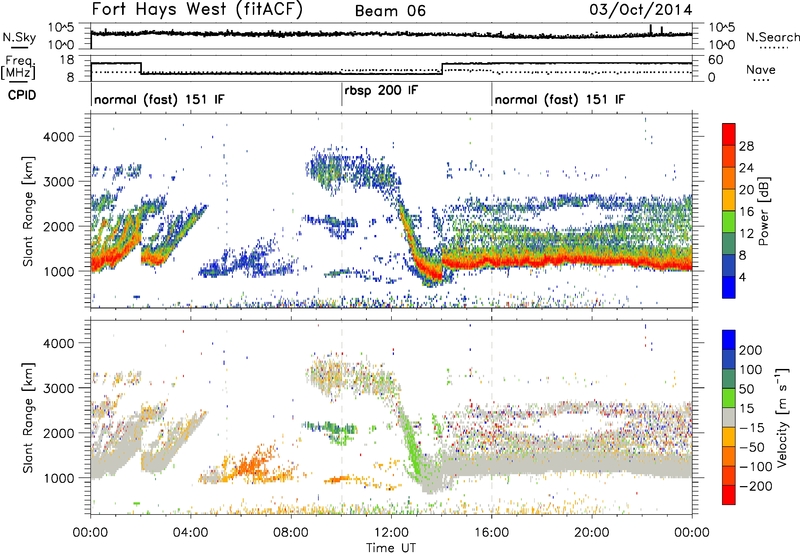The image size is (800, 554).
Task: Click the 'Beam 06' label
Action: pyautogui.click(x=390, y=11)
